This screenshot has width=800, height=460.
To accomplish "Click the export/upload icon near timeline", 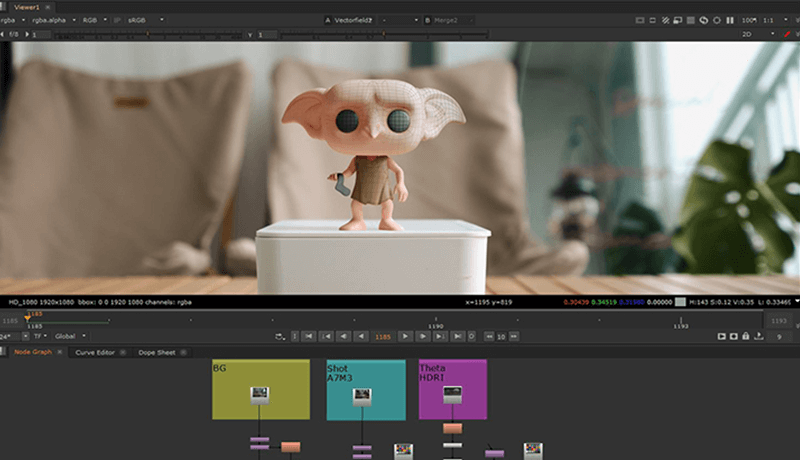I will (x=759, y=336).
